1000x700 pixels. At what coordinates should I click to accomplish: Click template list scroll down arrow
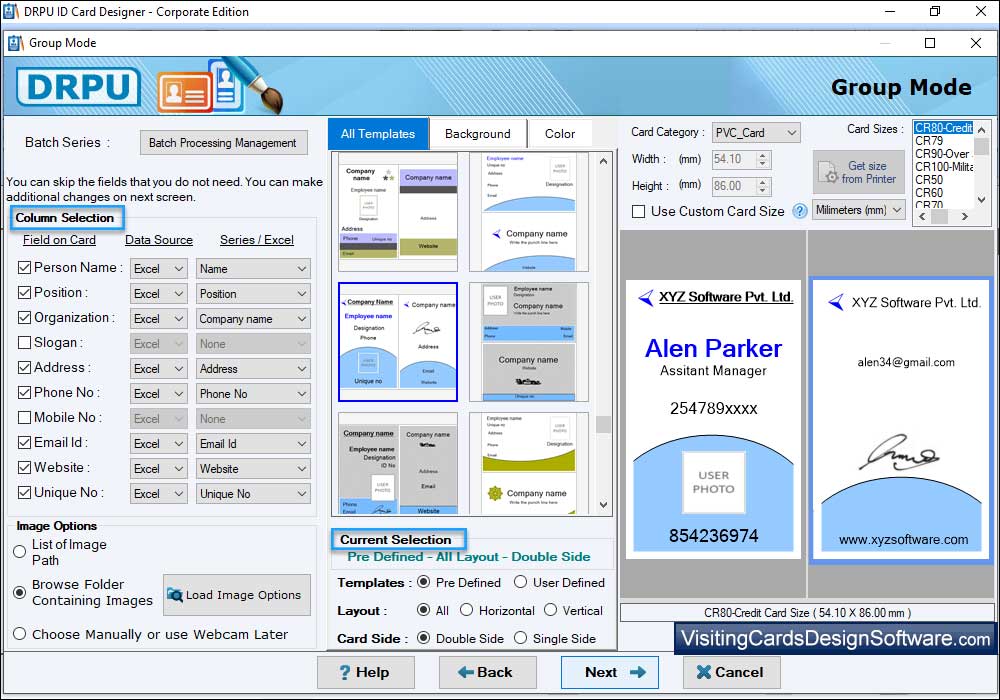[x=603, y=505]
